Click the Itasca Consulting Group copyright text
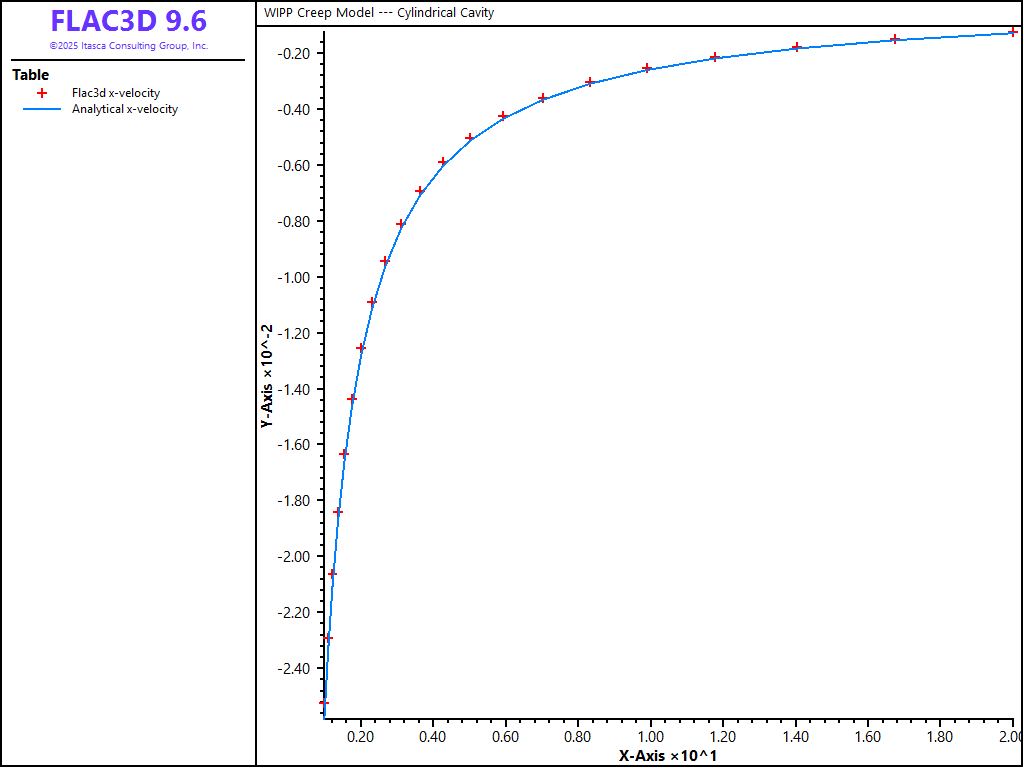 click(128, 46)
